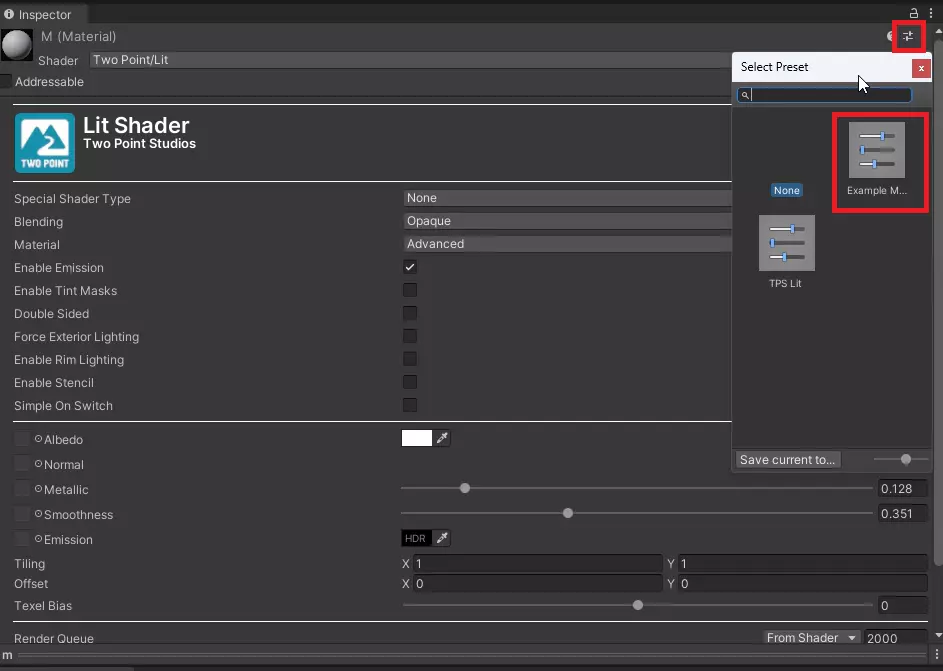Open the Inspector tab kebab menu
Screen dimensions: 943x671
pyautogui.click(x=930, y=13)
